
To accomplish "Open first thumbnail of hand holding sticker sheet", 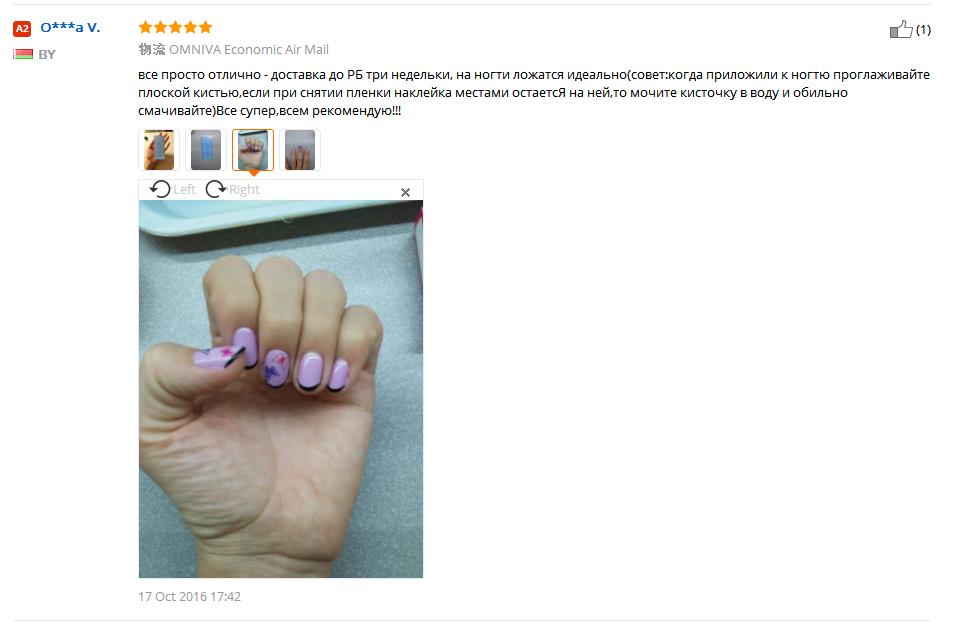I will coord(159,150).
